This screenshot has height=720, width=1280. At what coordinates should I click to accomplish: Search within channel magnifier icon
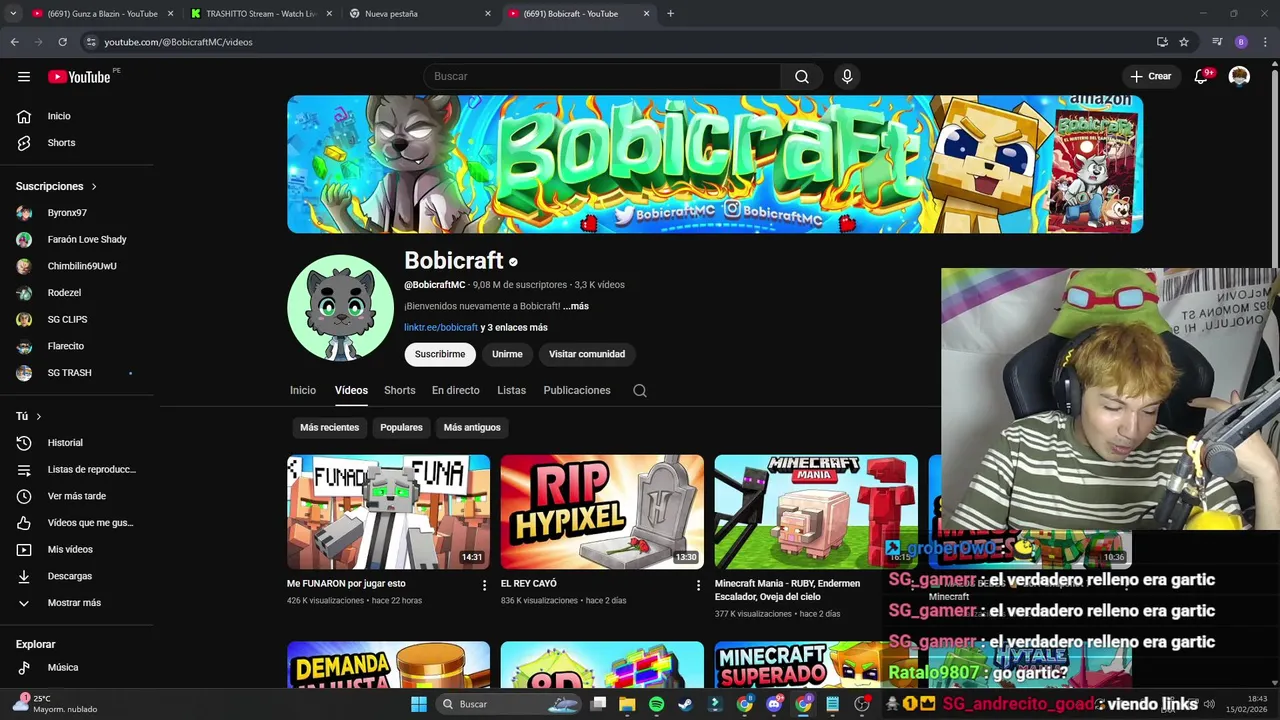(640, 391)
